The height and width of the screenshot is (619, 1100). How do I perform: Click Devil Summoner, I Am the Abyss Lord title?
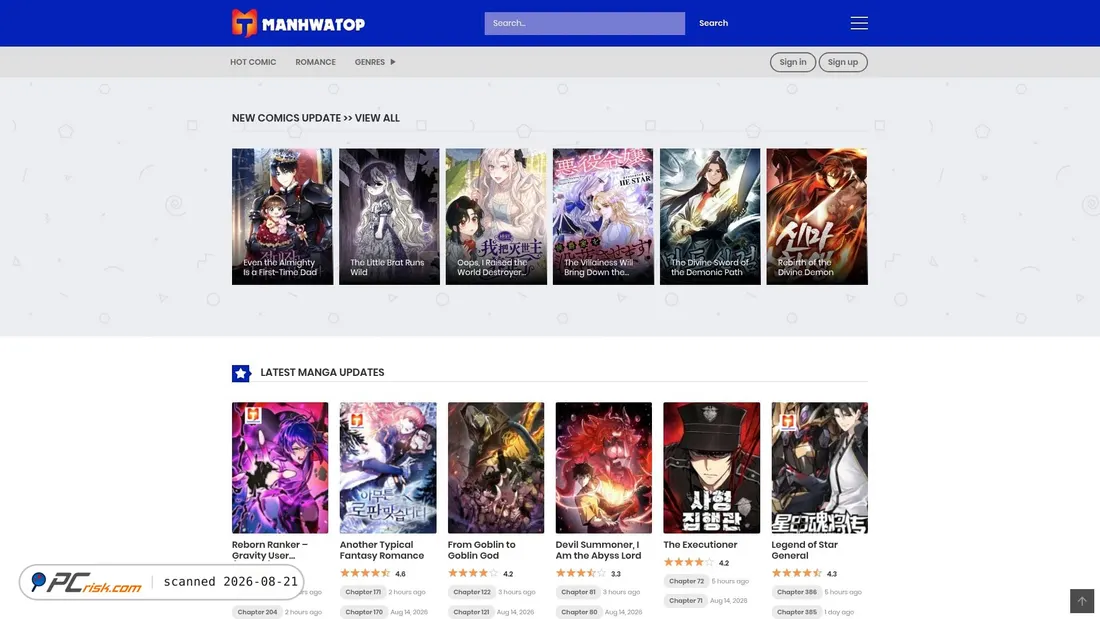pyautogui.click(x=598, y=550)
